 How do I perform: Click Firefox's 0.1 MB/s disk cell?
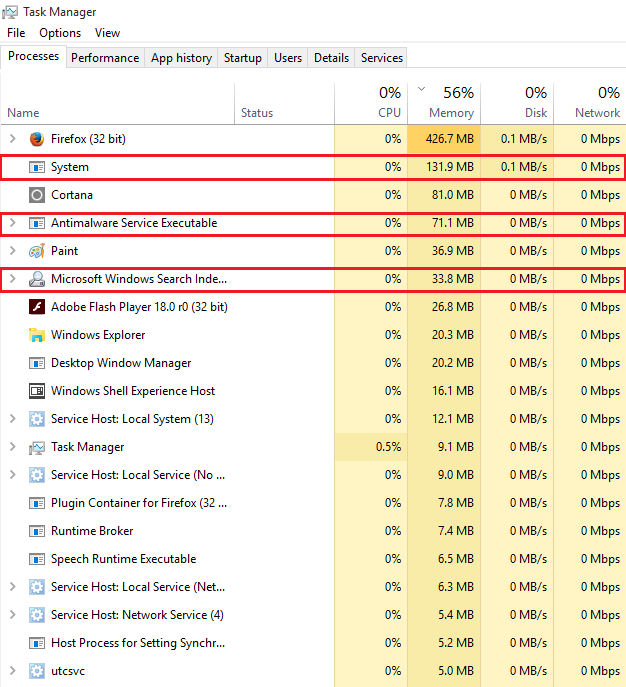[x=517, y=139]
